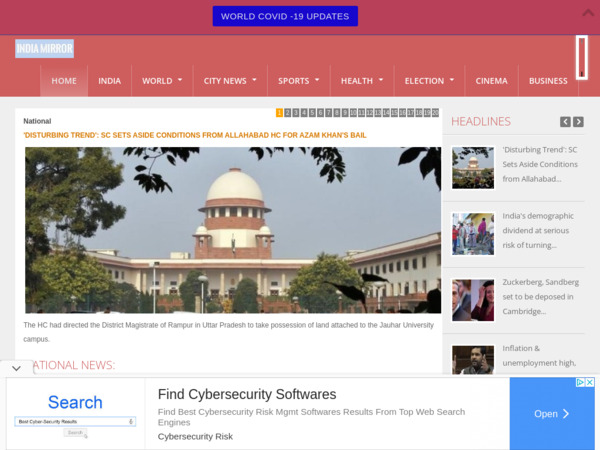The image size is (600, 450).
Task: Click the HEADLINES section heading
Action: [x=481, y=122]
